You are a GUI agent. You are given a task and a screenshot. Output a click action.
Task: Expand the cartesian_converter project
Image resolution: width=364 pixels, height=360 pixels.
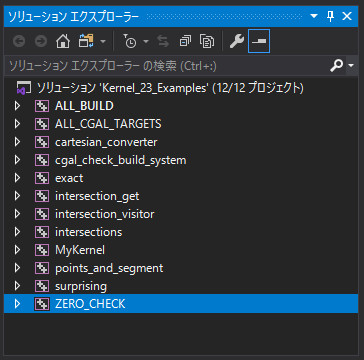(x=17, y=142)
